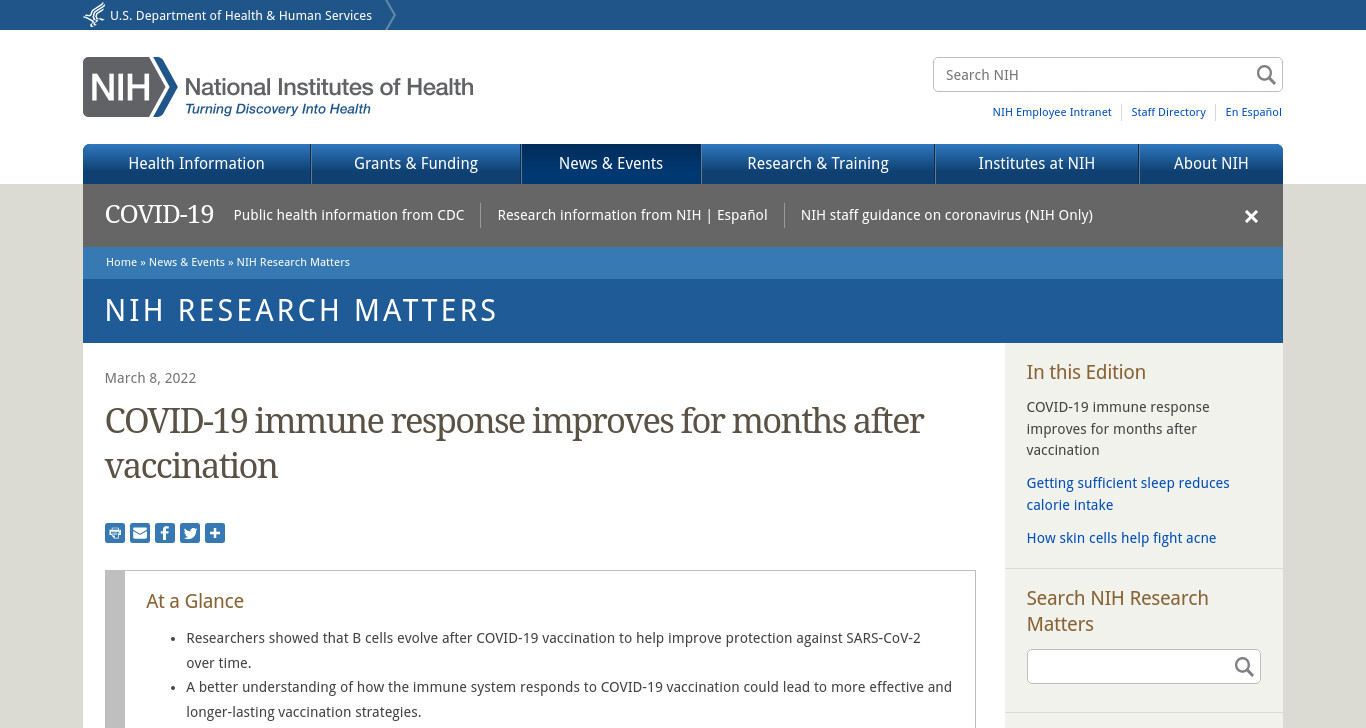Click the March 8, 2022 date

coord(150,378)
